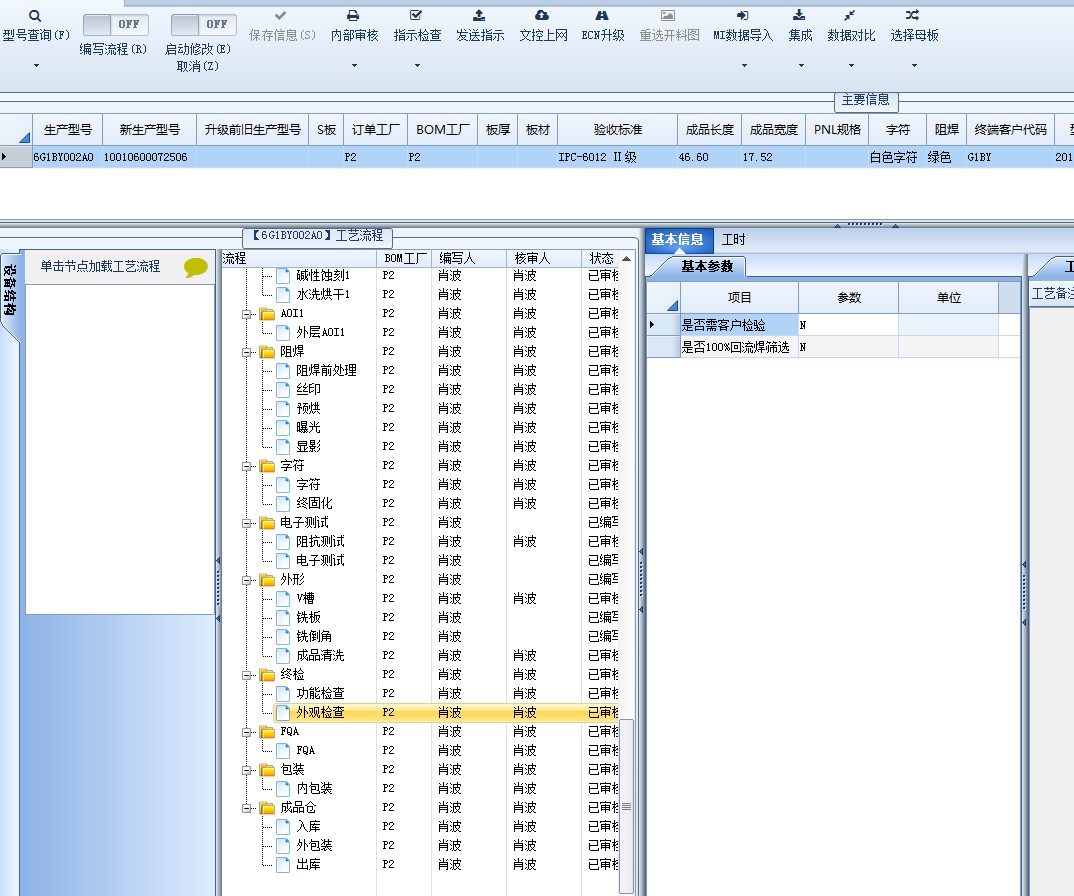Click the 重选开料图 image icon
Viewport: 1074px width, 896px height.
tap(668, 15)
